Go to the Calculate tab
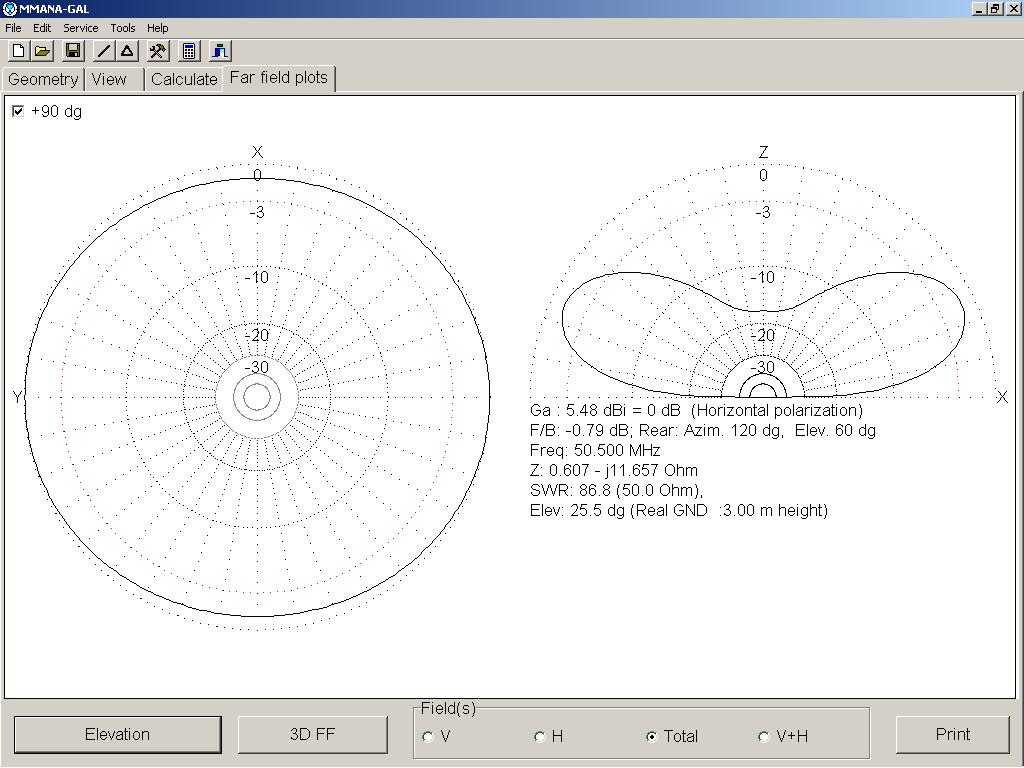This screenshot has width=1024, height=768. tap(184, 79)
